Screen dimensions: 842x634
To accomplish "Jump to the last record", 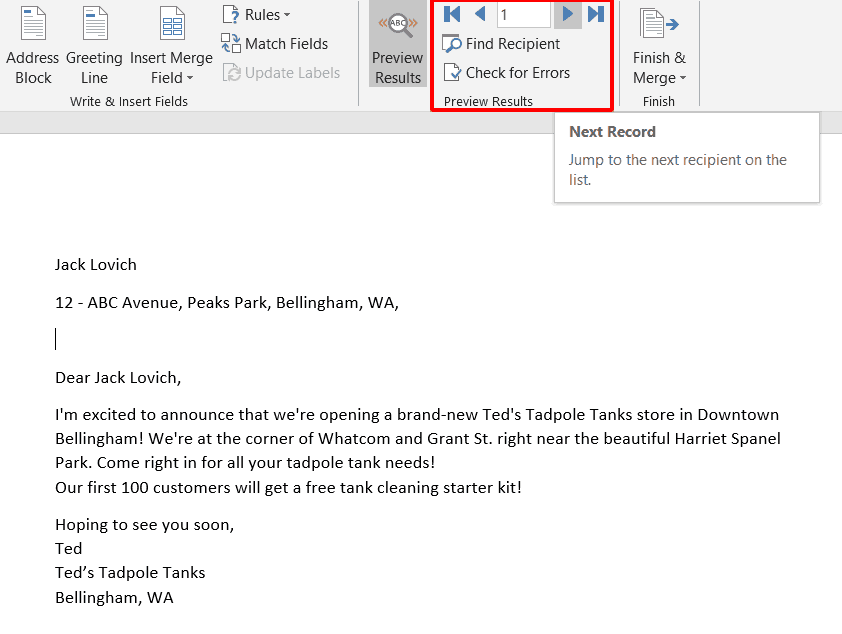I will [x=596, y=14].
